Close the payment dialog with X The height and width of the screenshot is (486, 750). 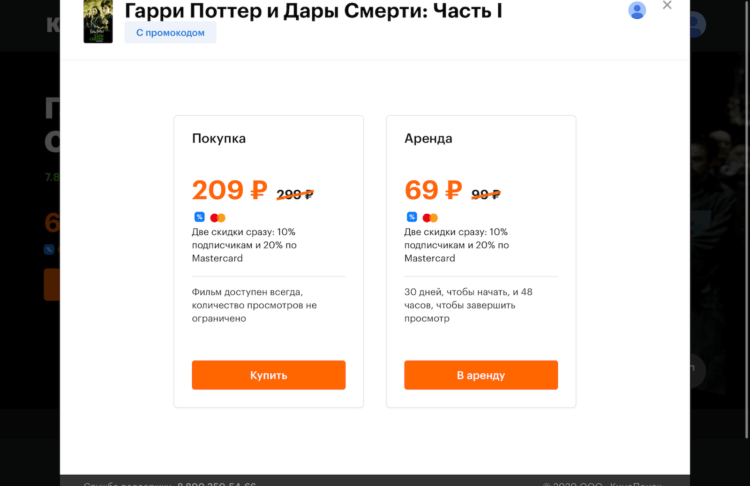[667, 5]
